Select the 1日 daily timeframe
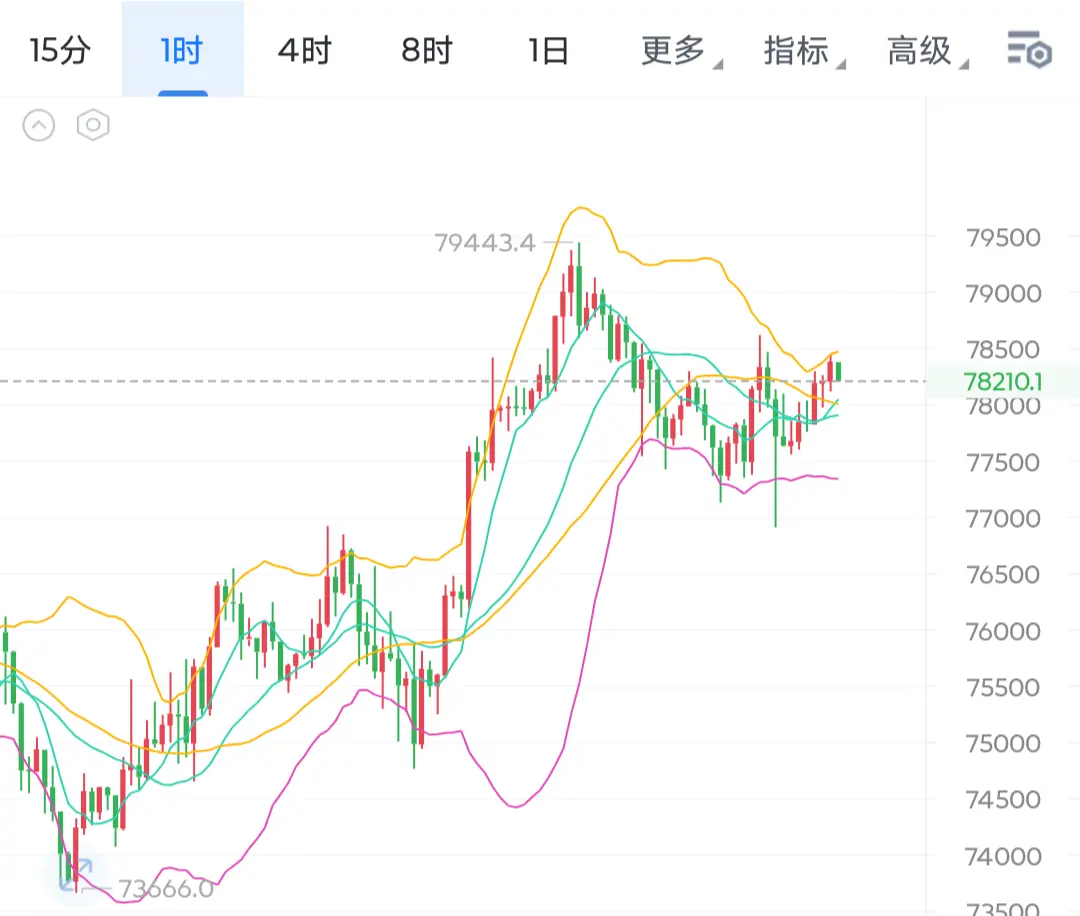 click(x=549, y=50)
